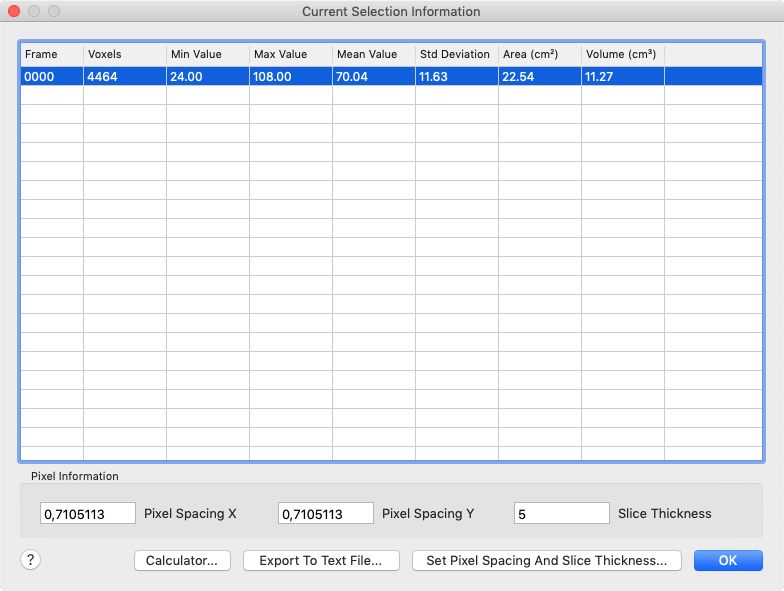Click the Min Value column header
Image resolution: width=784 pixels, height=591 pixels.
(x=207, y=54)
